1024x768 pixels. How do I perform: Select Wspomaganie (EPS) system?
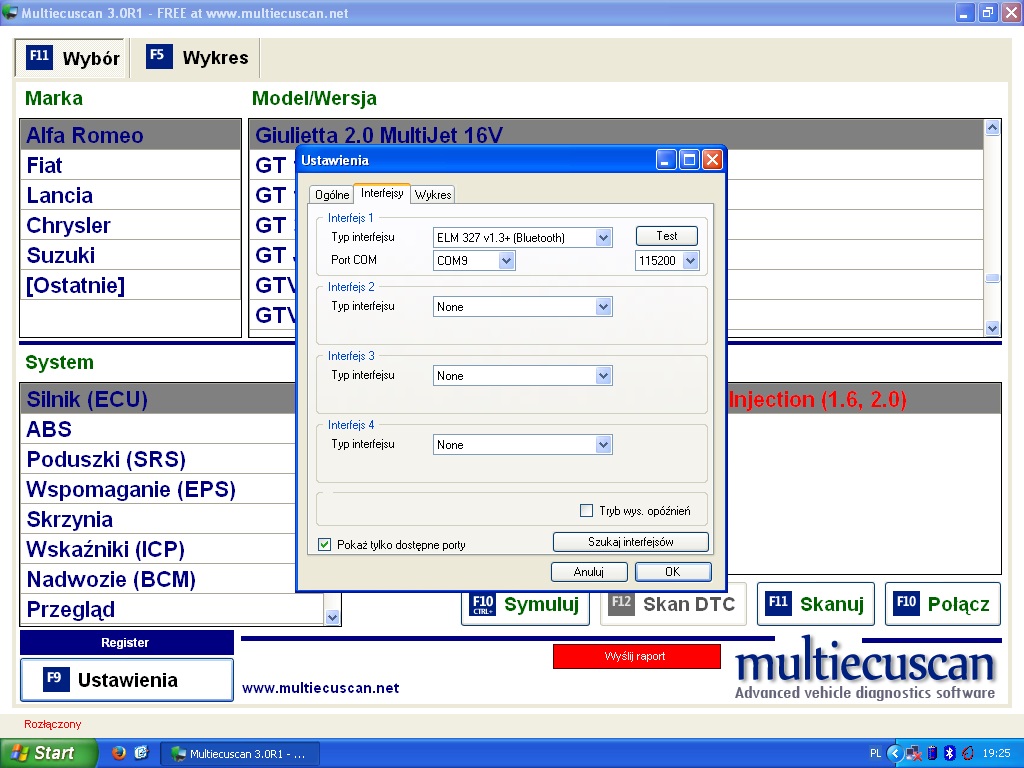click(159, 489)
